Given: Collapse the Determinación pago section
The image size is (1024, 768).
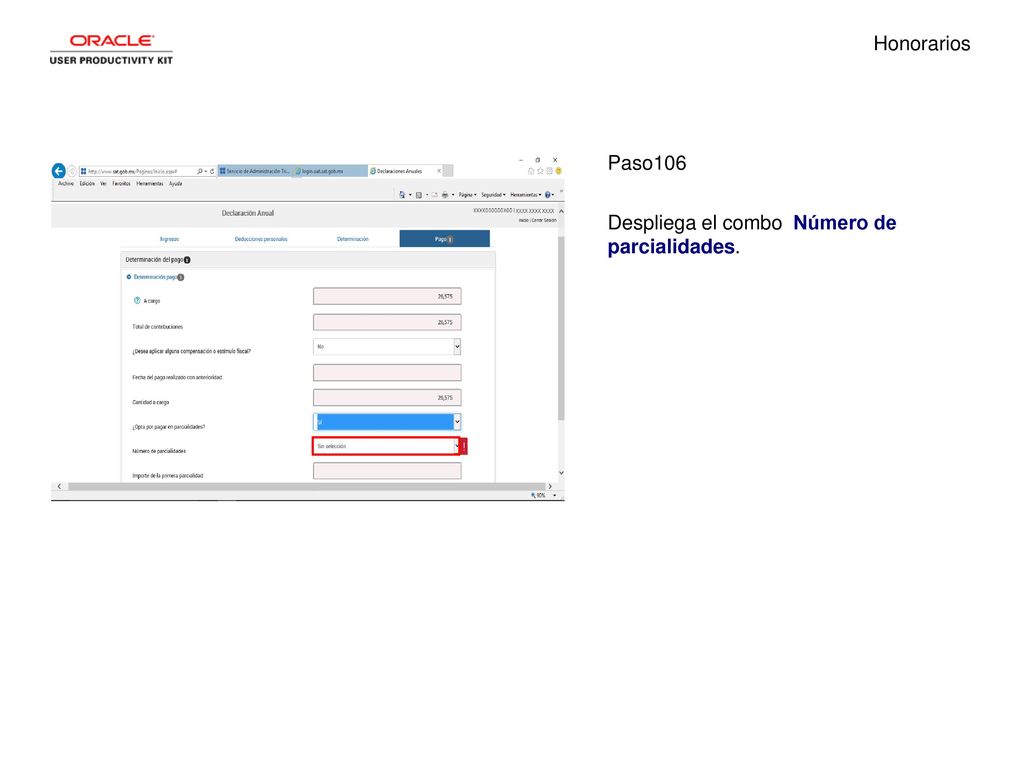Looking at the screenshot, I should (129, 277).
